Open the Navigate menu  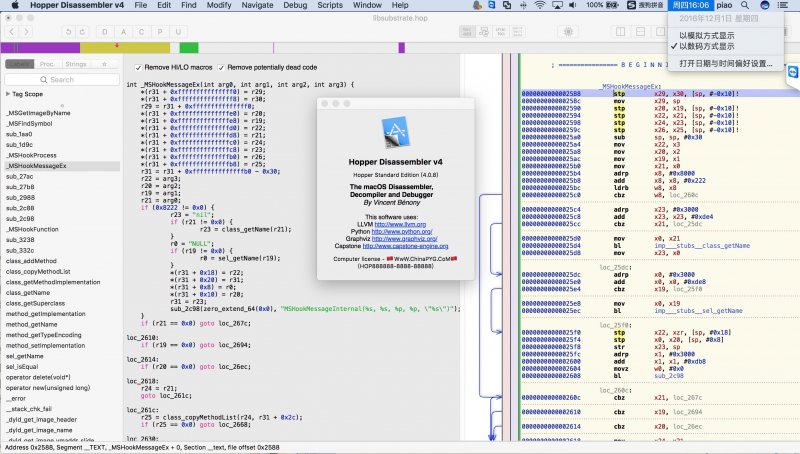[x=257, y=5]
